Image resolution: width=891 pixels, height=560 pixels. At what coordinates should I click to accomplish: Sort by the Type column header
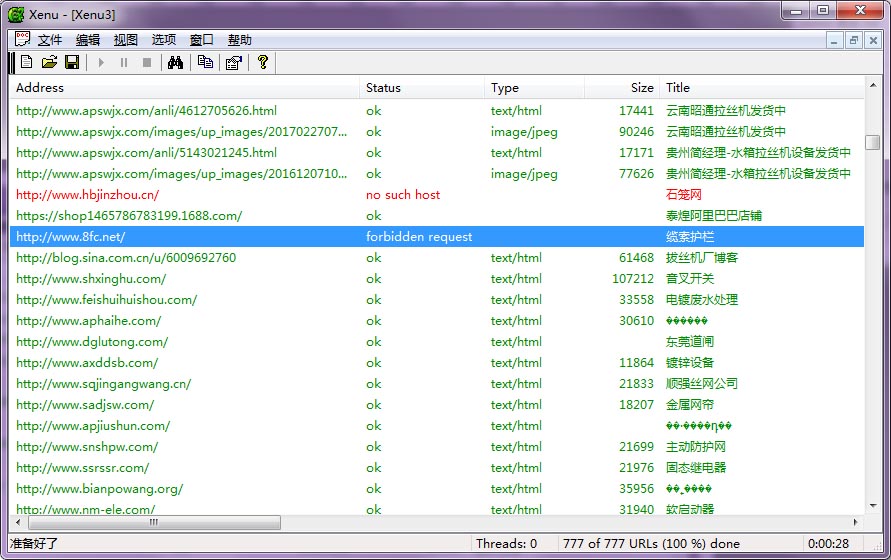(534, 88)
